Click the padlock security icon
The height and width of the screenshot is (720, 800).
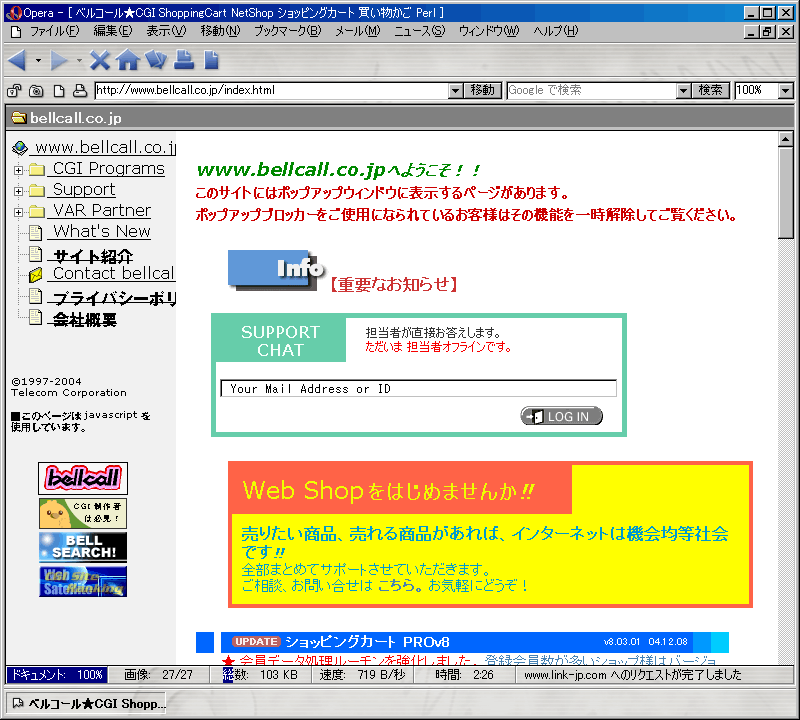coord(14,91)
